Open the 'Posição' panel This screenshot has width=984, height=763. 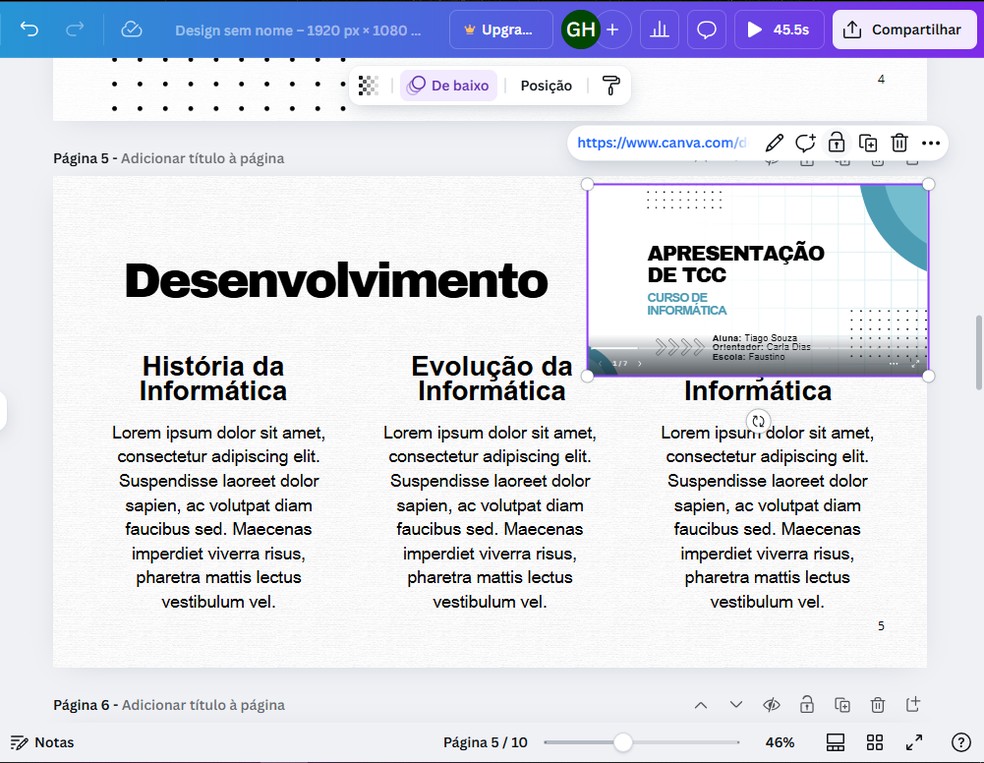tap(546, 85)
